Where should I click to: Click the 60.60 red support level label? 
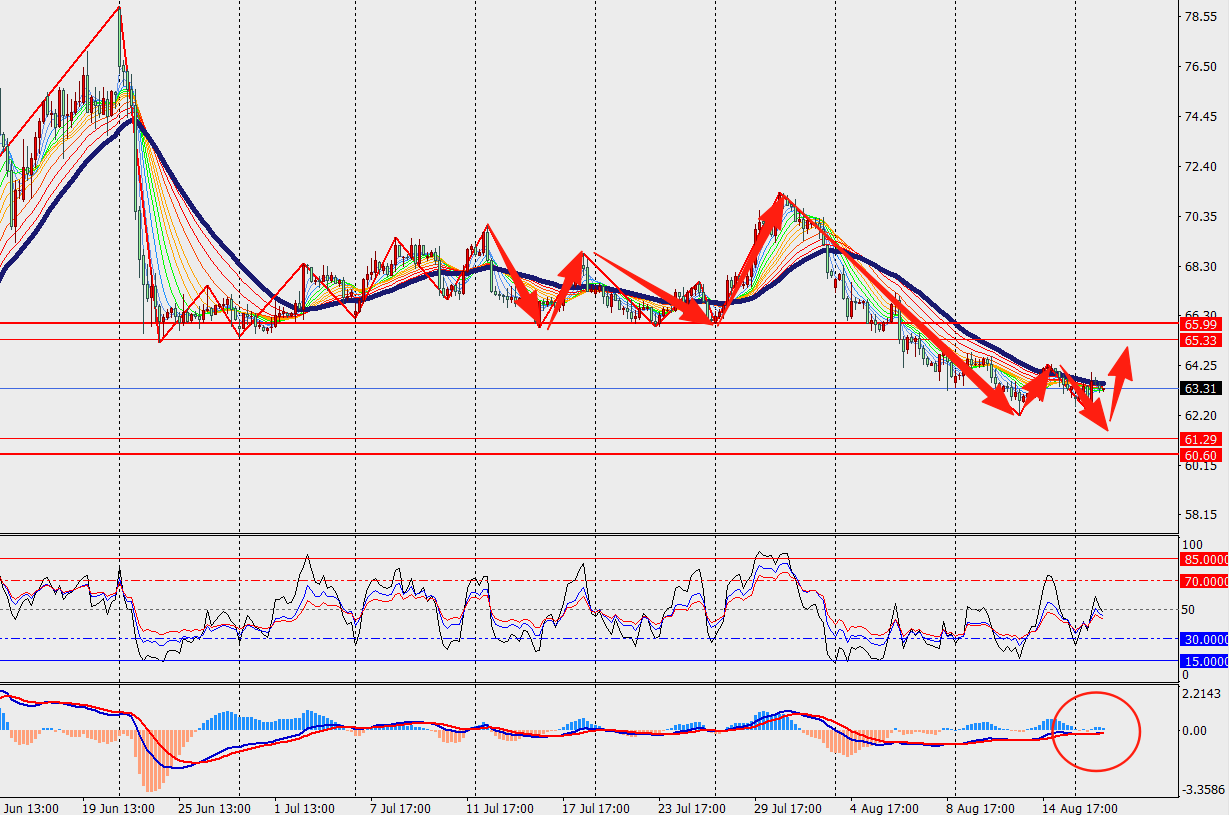click(x=1202, y=454)
